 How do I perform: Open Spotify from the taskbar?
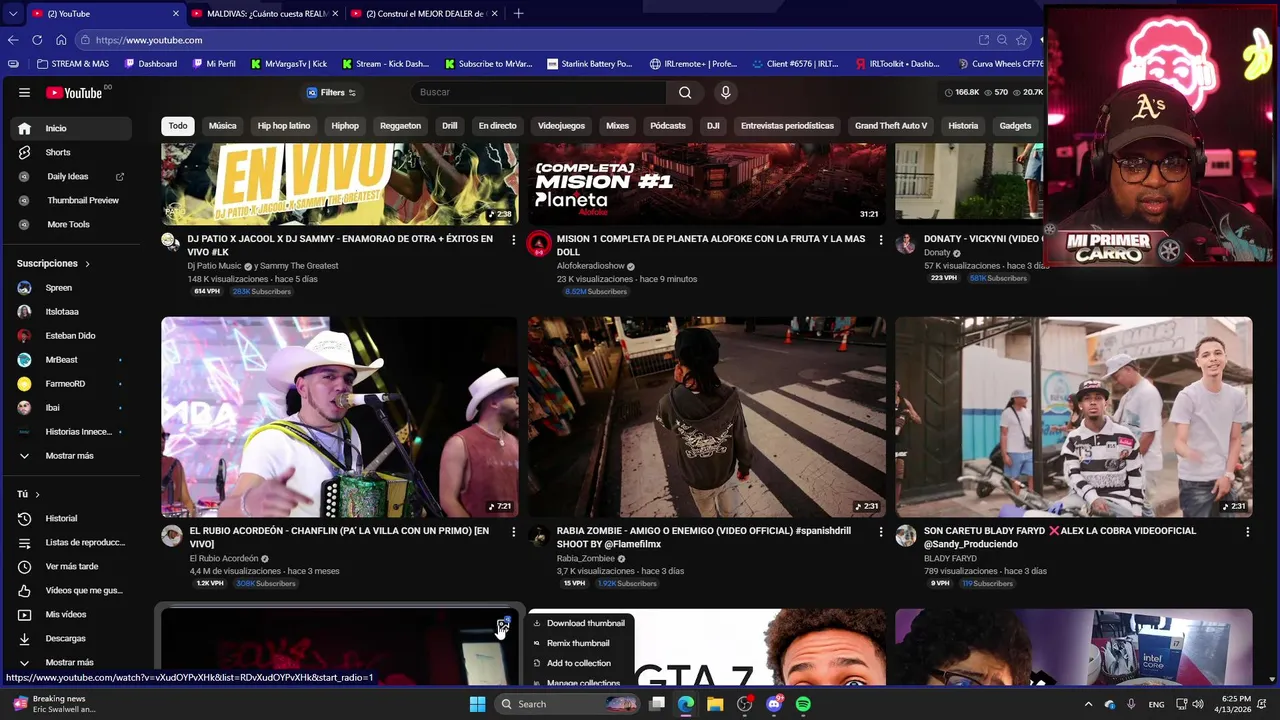click(x=803, y=704)
